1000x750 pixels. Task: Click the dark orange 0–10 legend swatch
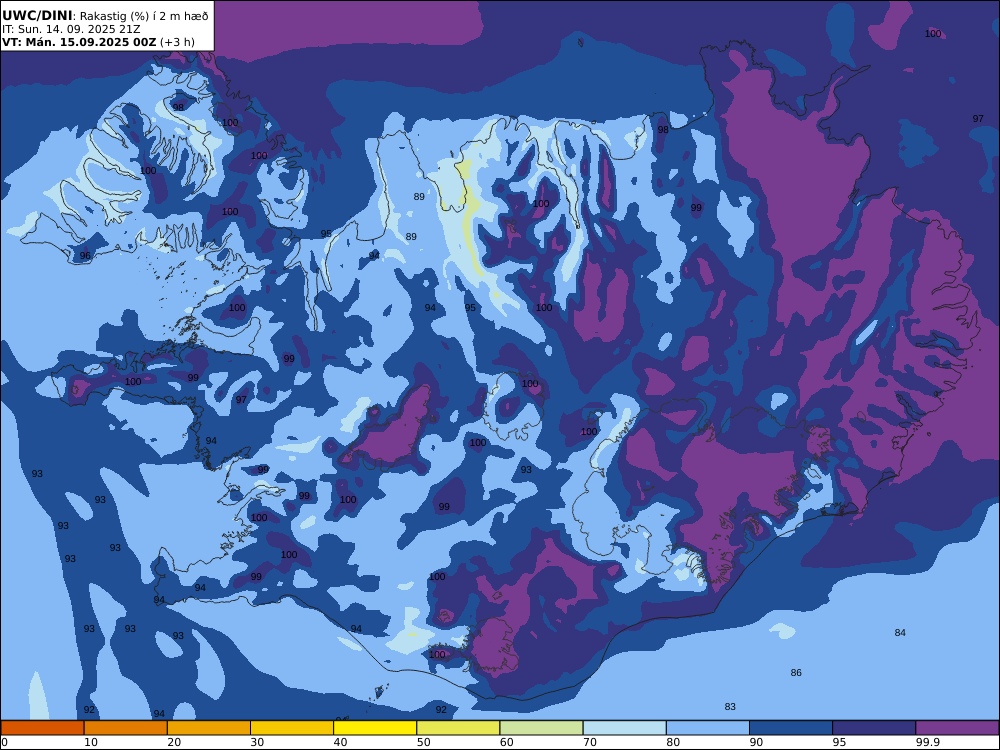(x=42, y=728)
